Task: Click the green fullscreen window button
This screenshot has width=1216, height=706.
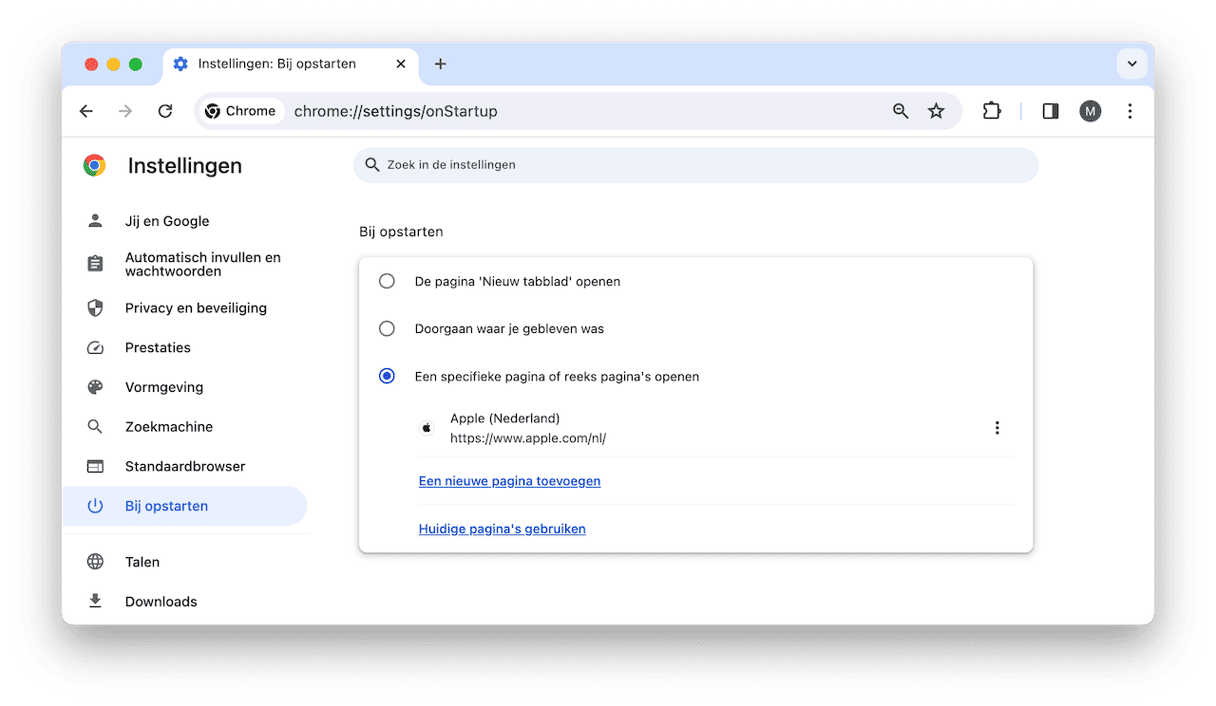Action: pos(135,64)
